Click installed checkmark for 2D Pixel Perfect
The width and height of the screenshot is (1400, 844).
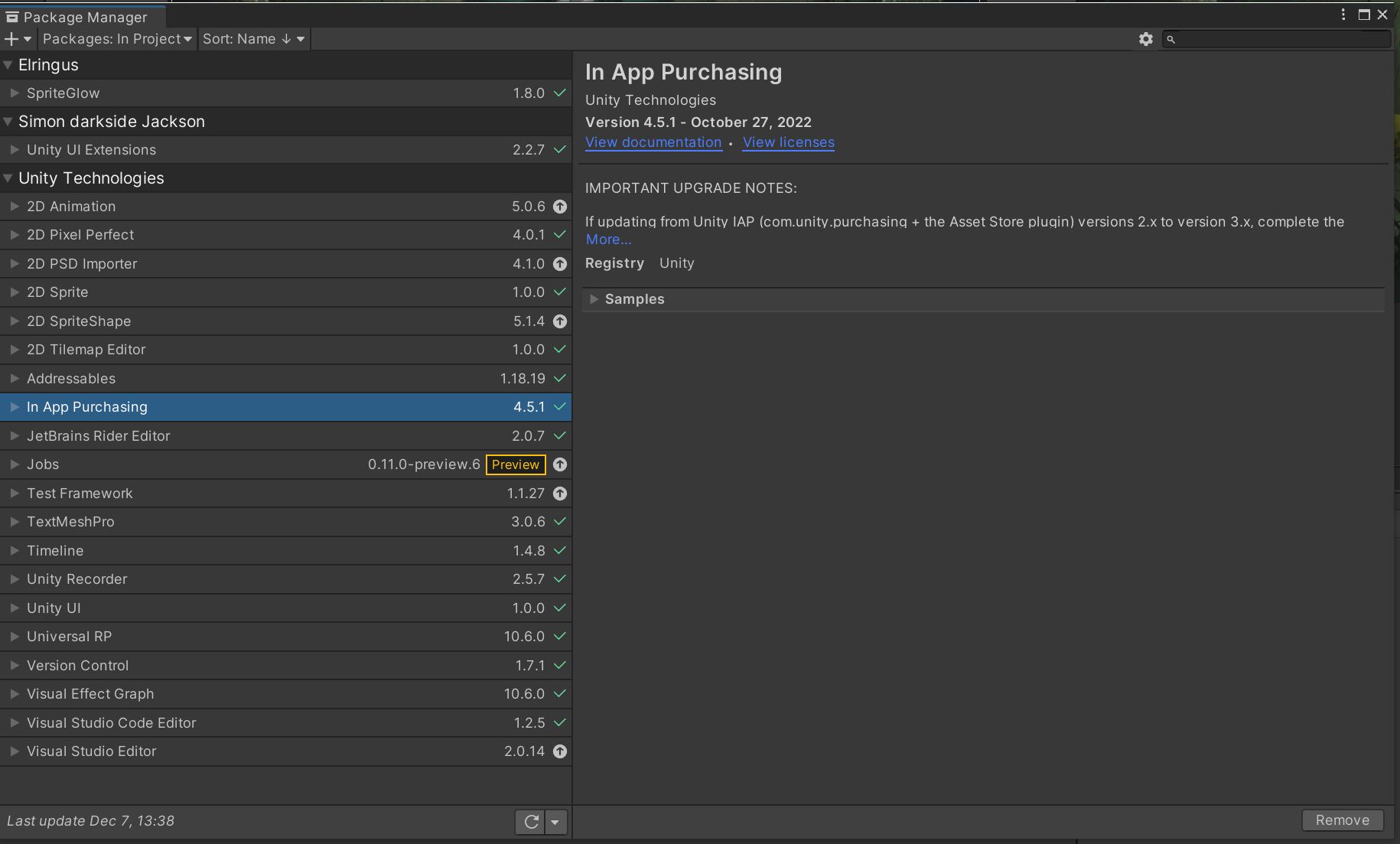[x=560, y=234]
